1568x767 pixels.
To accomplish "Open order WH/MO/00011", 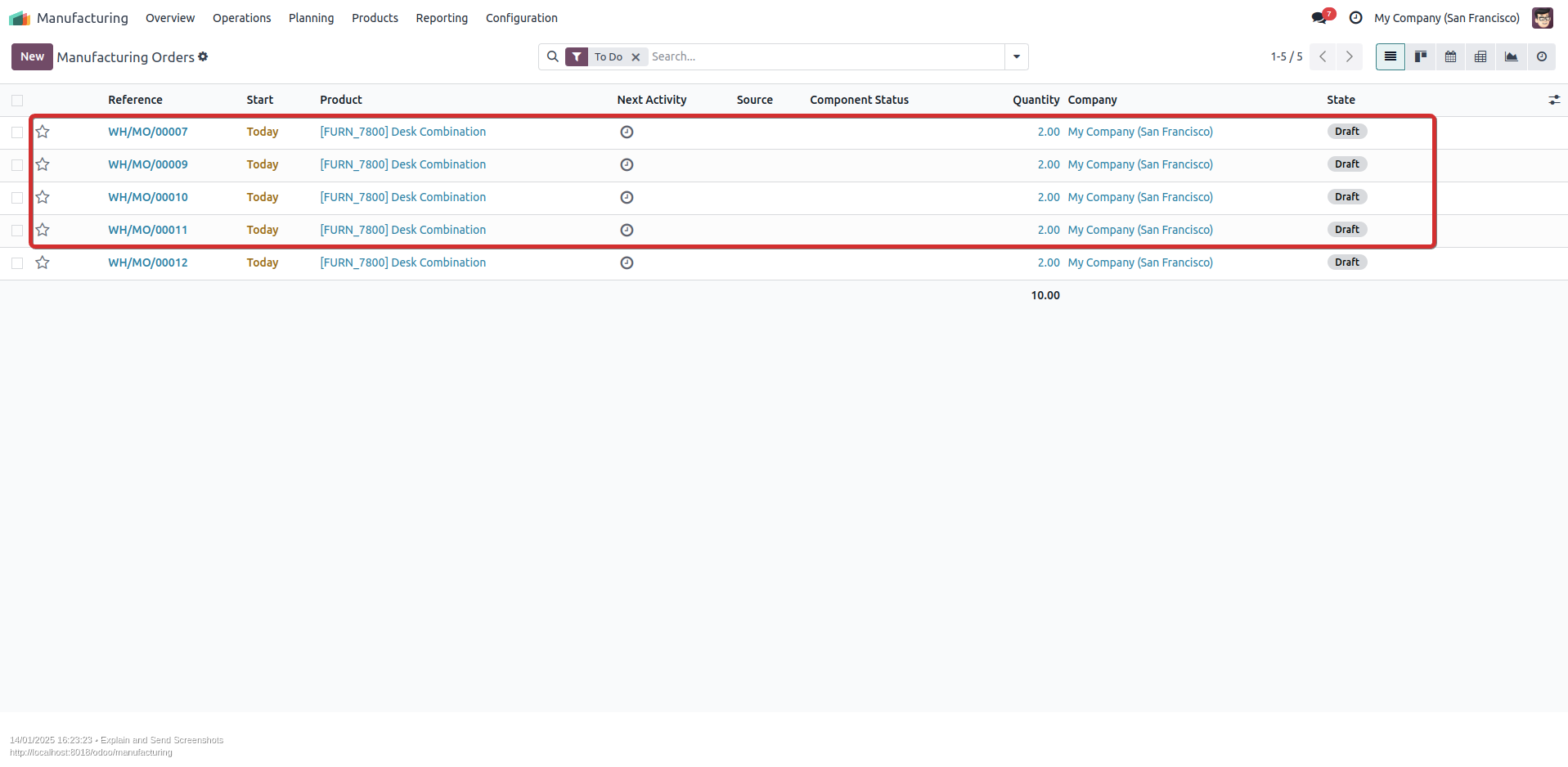I will pyautogui.click(x=148, y=230).
